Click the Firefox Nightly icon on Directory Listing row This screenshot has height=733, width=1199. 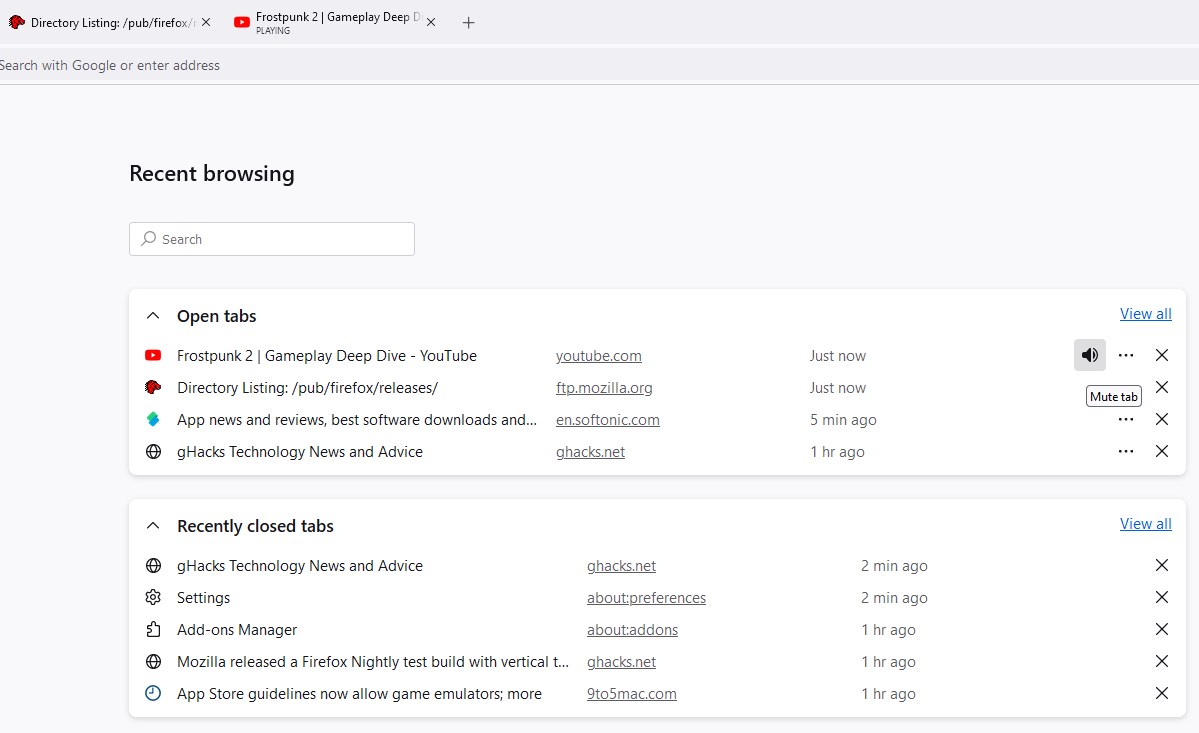coord(152,387)
